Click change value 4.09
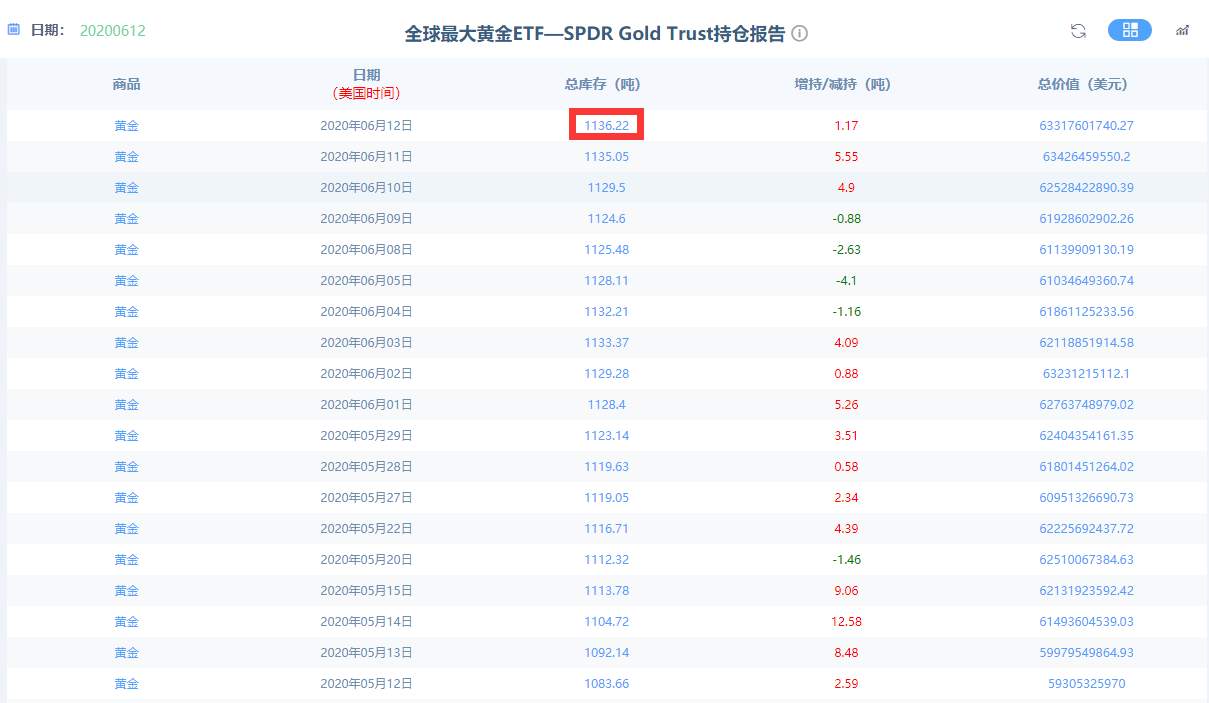 pos(847,343)
